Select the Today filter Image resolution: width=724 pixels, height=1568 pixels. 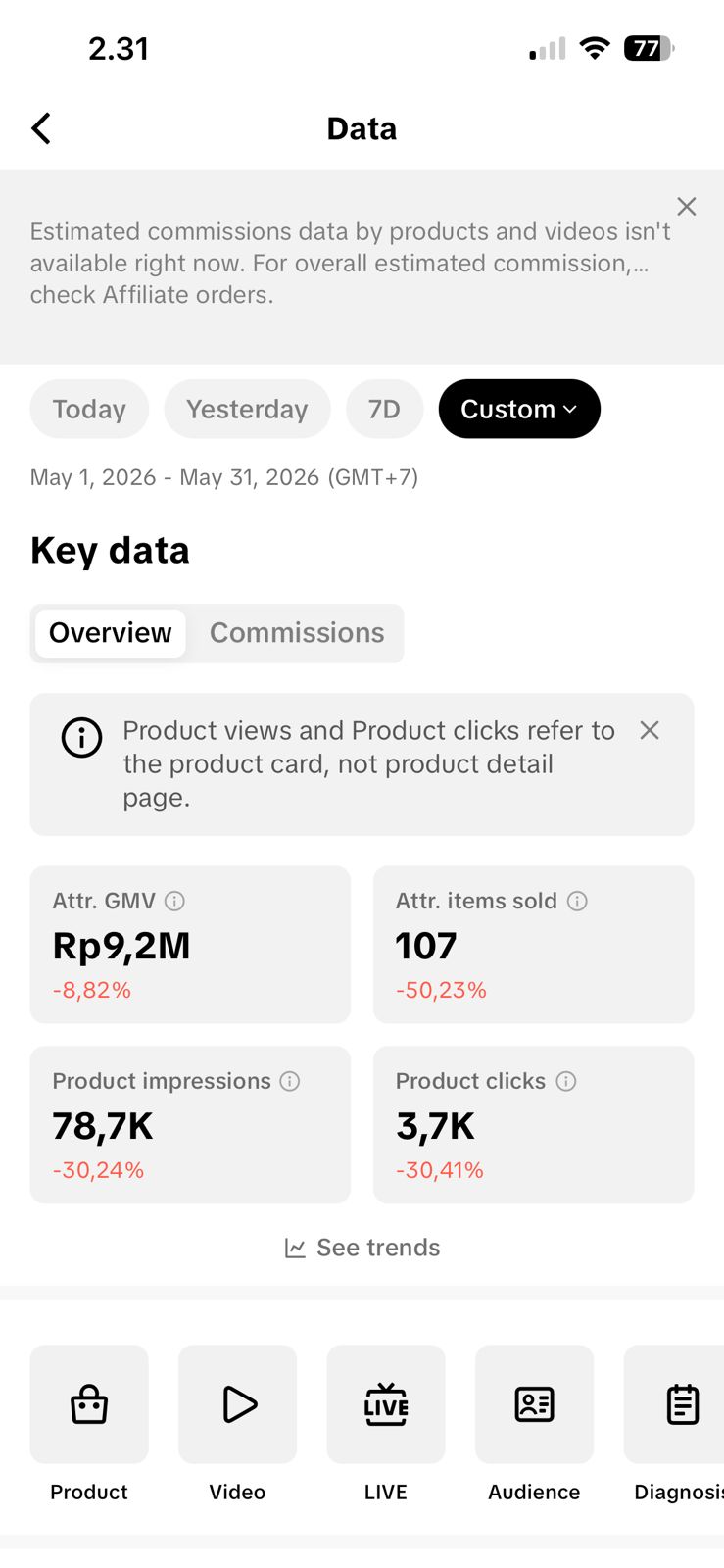point(89,409)
